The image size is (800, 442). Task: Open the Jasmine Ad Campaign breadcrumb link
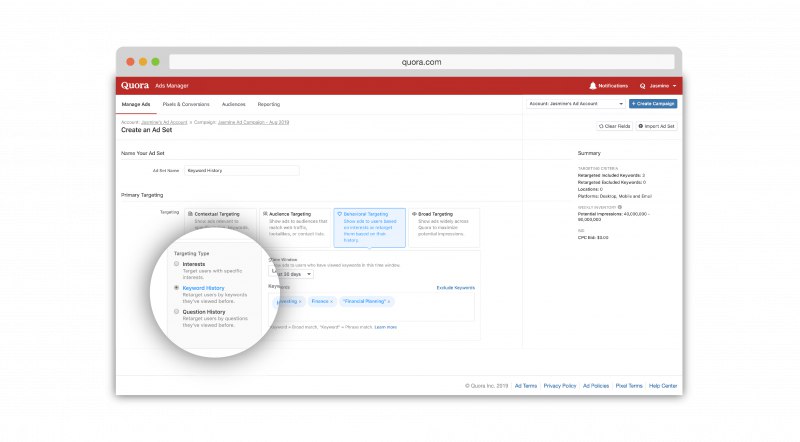click(x=254, y=122)
